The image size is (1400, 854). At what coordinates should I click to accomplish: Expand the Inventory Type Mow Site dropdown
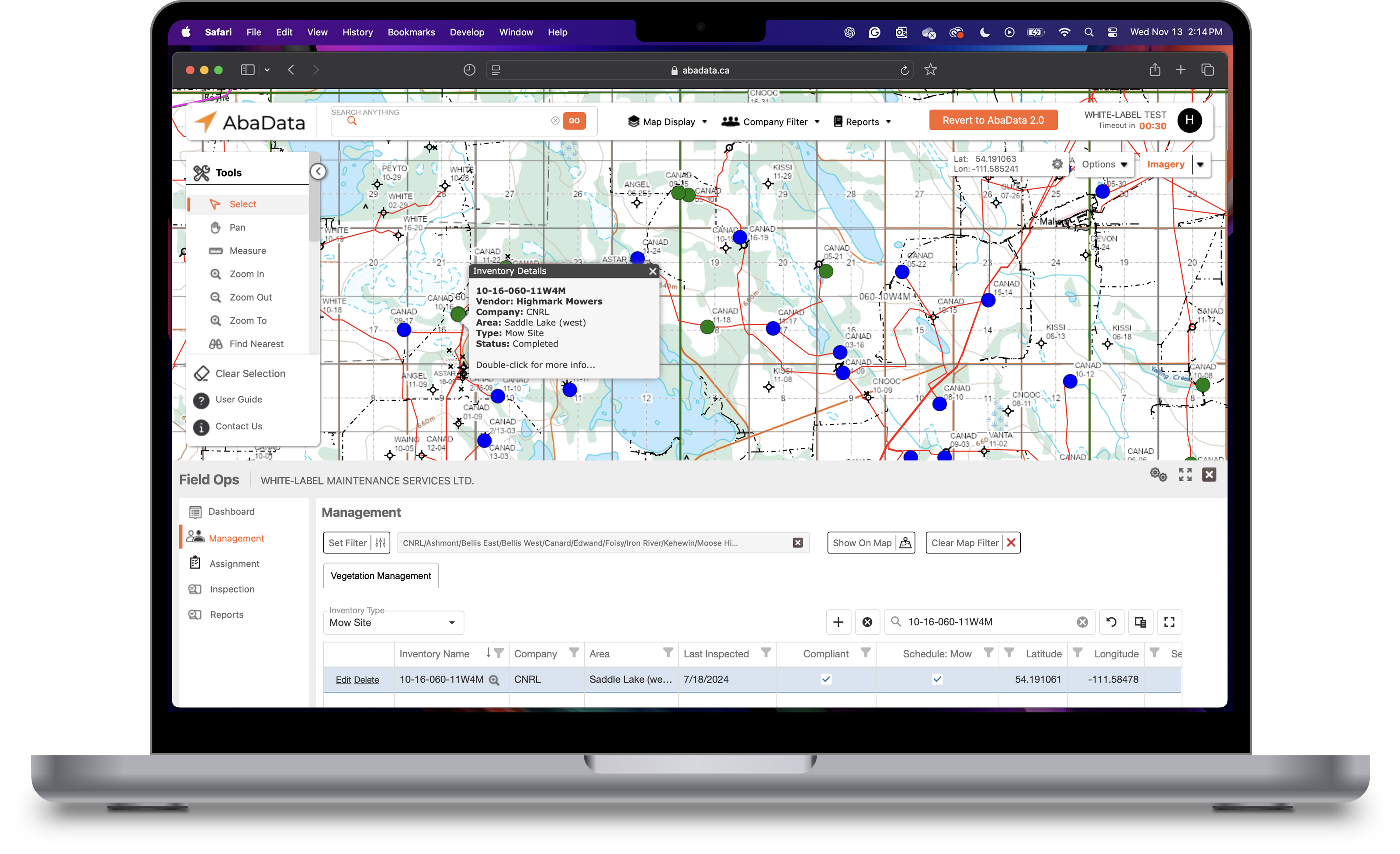pyautogui.click(x=393, y=623)
